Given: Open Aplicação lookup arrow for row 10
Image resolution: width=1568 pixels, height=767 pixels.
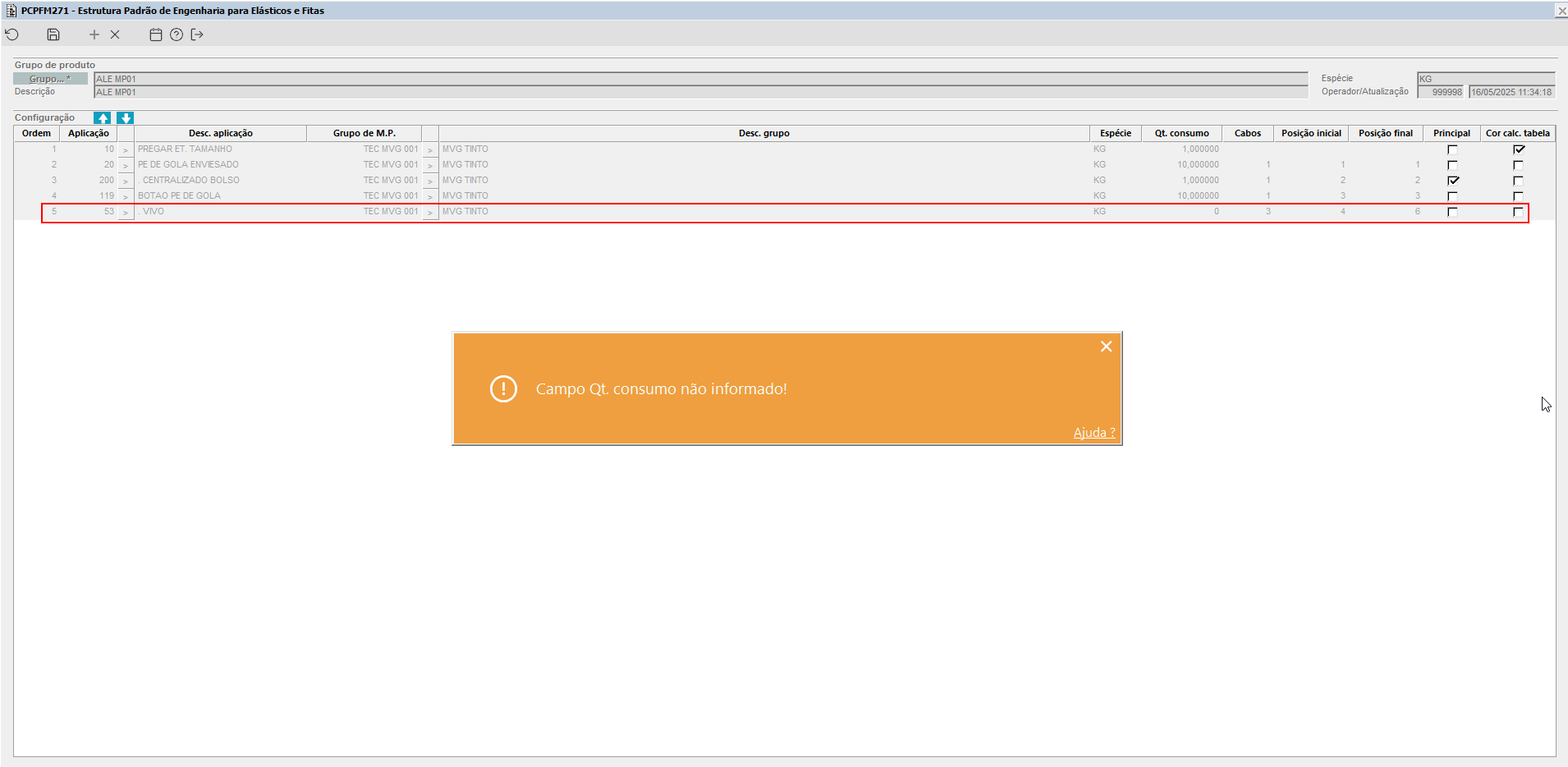Looking at the screenshot, I should (x=126, y=149).
